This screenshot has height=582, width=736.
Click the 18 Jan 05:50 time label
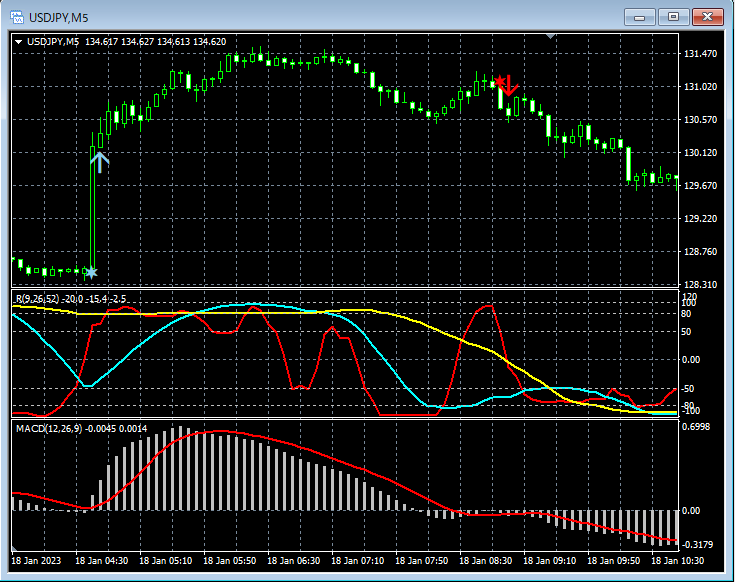pos(232,561)
